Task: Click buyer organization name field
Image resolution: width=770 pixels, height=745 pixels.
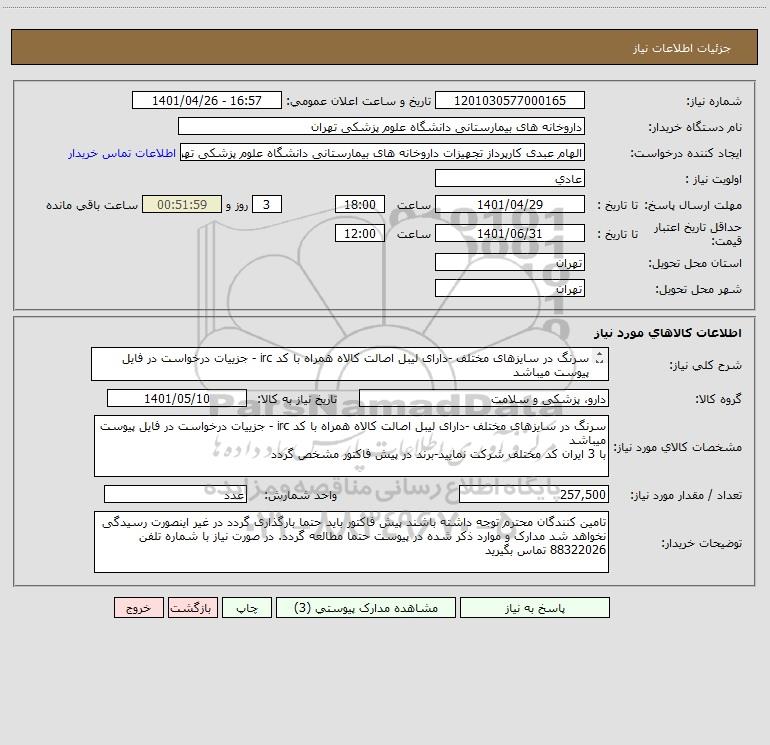Action: tap(381, 126)
